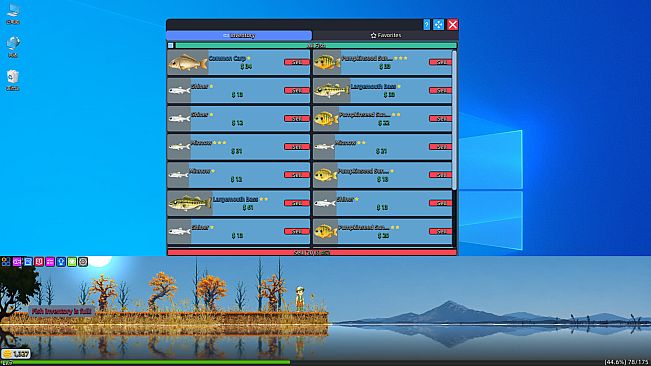Select the second desktop icon
Viewport: 651px width, 366px height.
[x=13, y=46]
